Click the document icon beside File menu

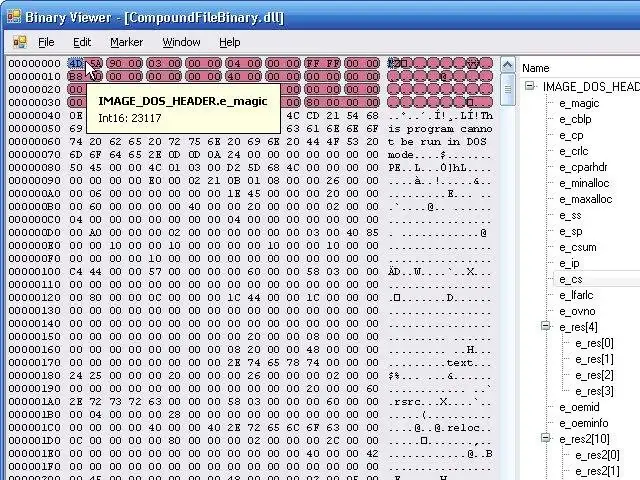pos(19,42)
